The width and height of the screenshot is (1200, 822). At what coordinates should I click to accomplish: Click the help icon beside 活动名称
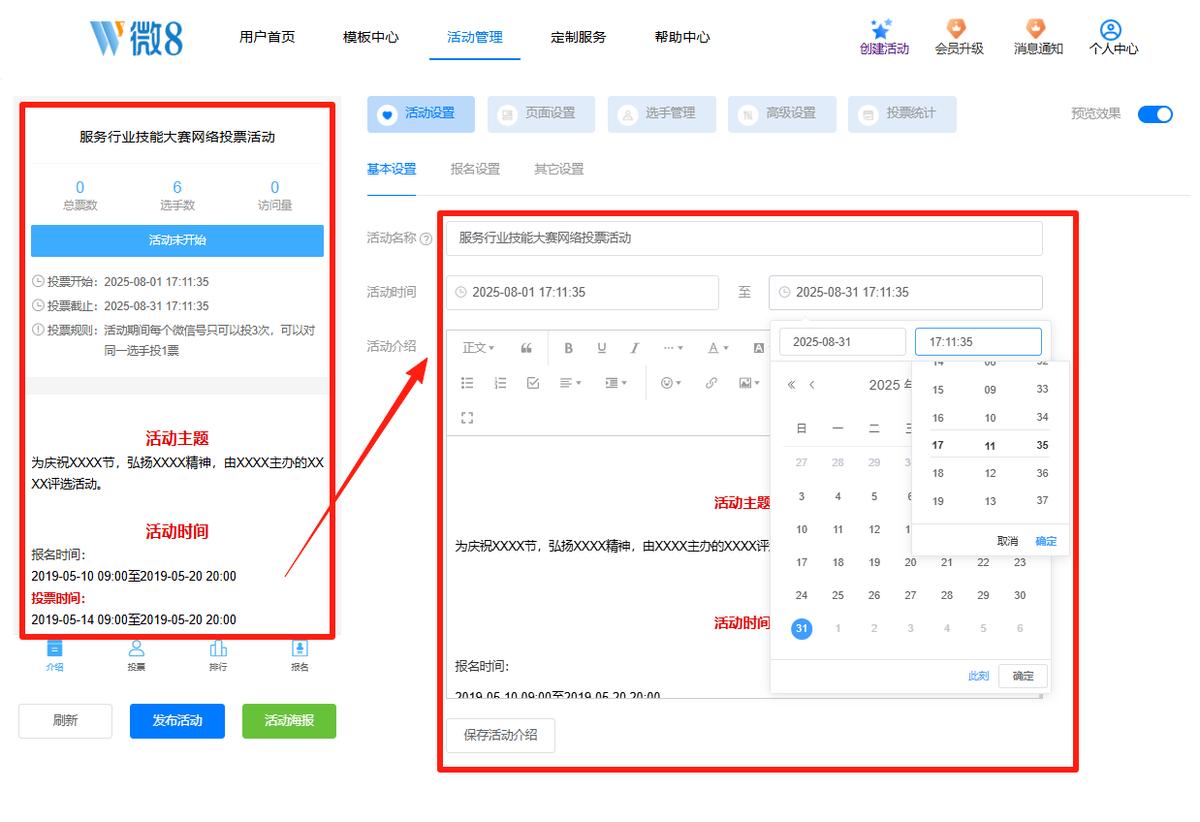point(427,239)
